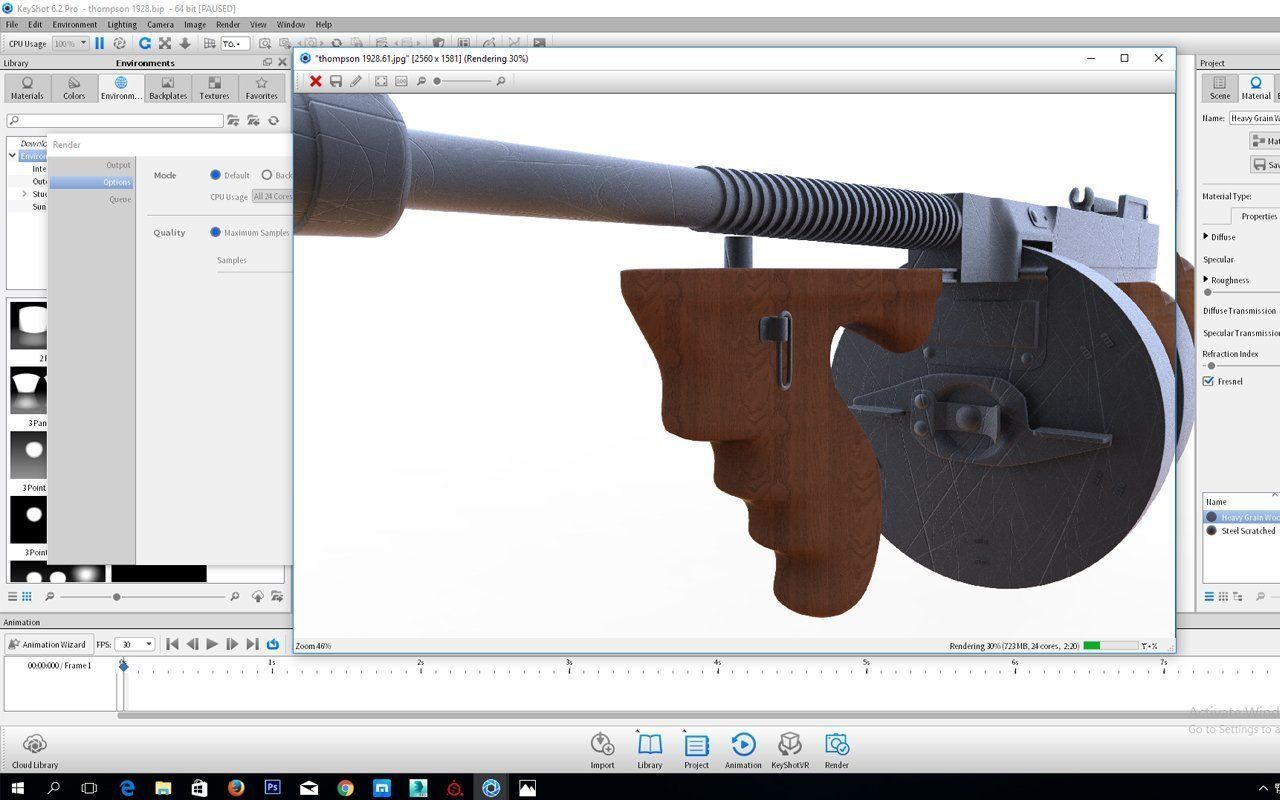
Task: Pause real-time rendering
Action: pyautogui.click(x=99, y=43)
